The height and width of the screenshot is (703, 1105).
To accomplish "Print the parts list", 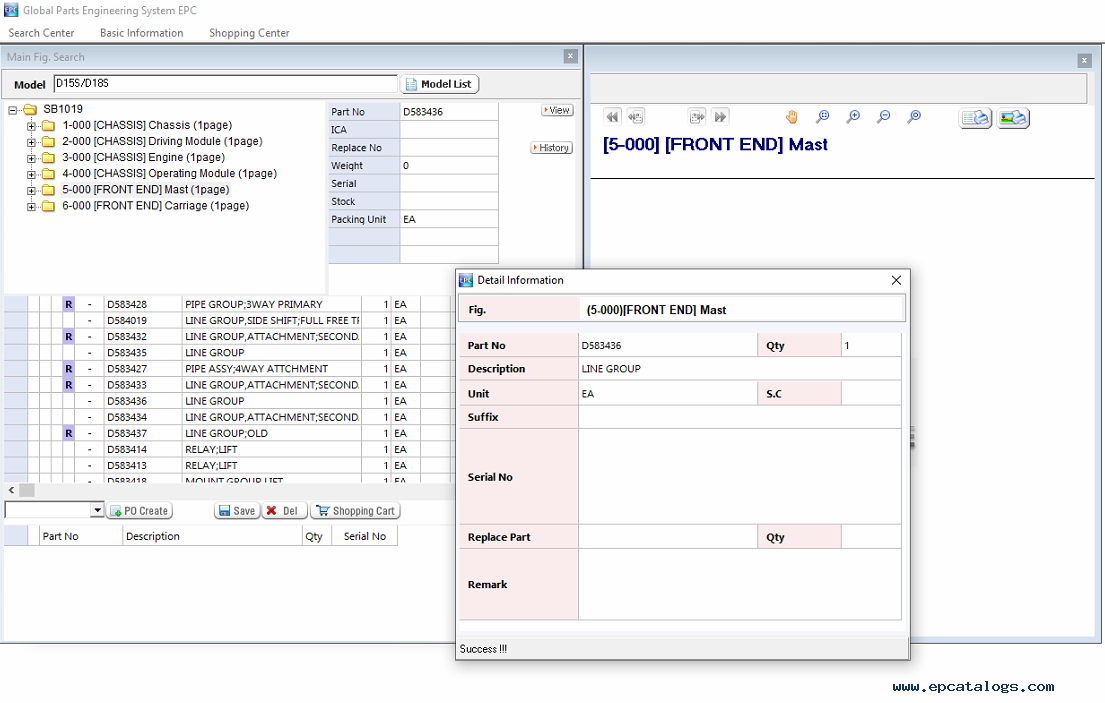I will tap(975, 118).
